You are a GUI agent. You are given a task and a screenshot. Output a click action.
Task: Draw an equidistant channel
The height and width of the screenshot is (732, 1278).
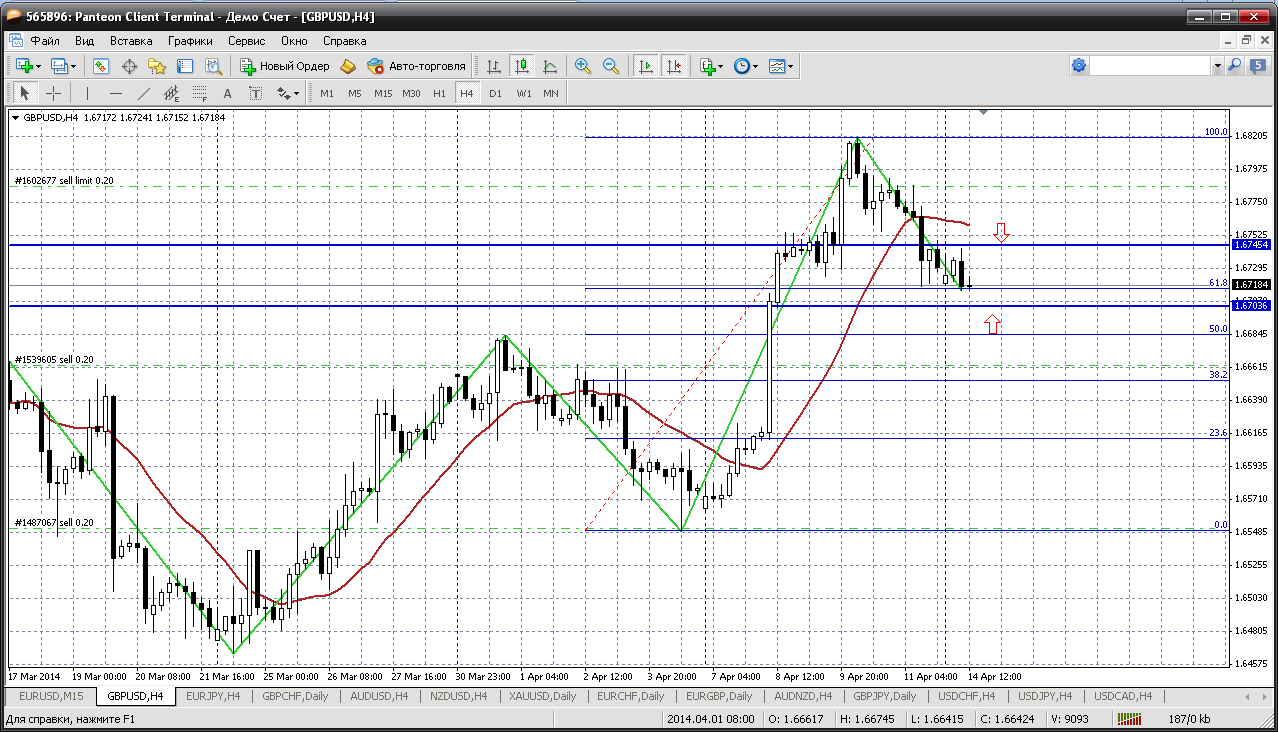(x=172, y=93)
